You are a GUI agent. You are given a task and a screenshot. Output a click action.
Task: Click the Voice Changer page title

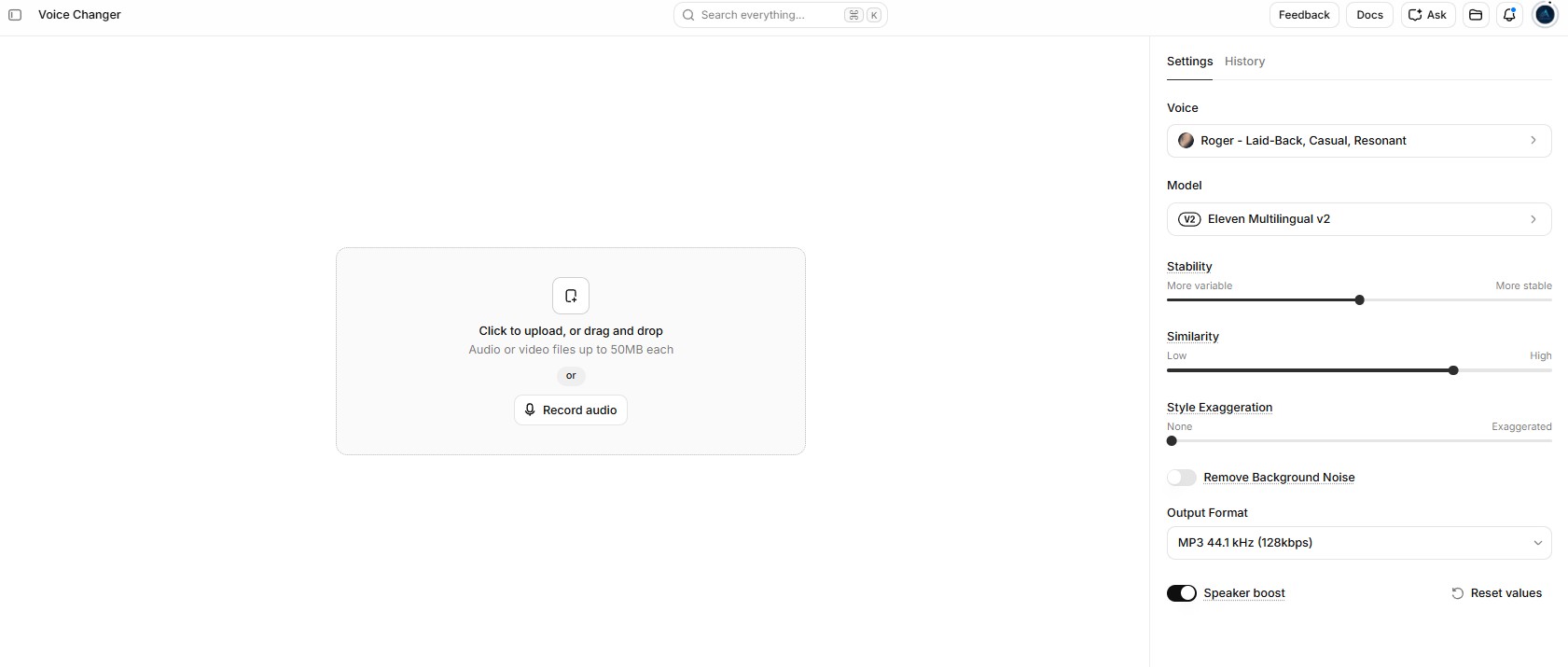(x=79, y=15)
